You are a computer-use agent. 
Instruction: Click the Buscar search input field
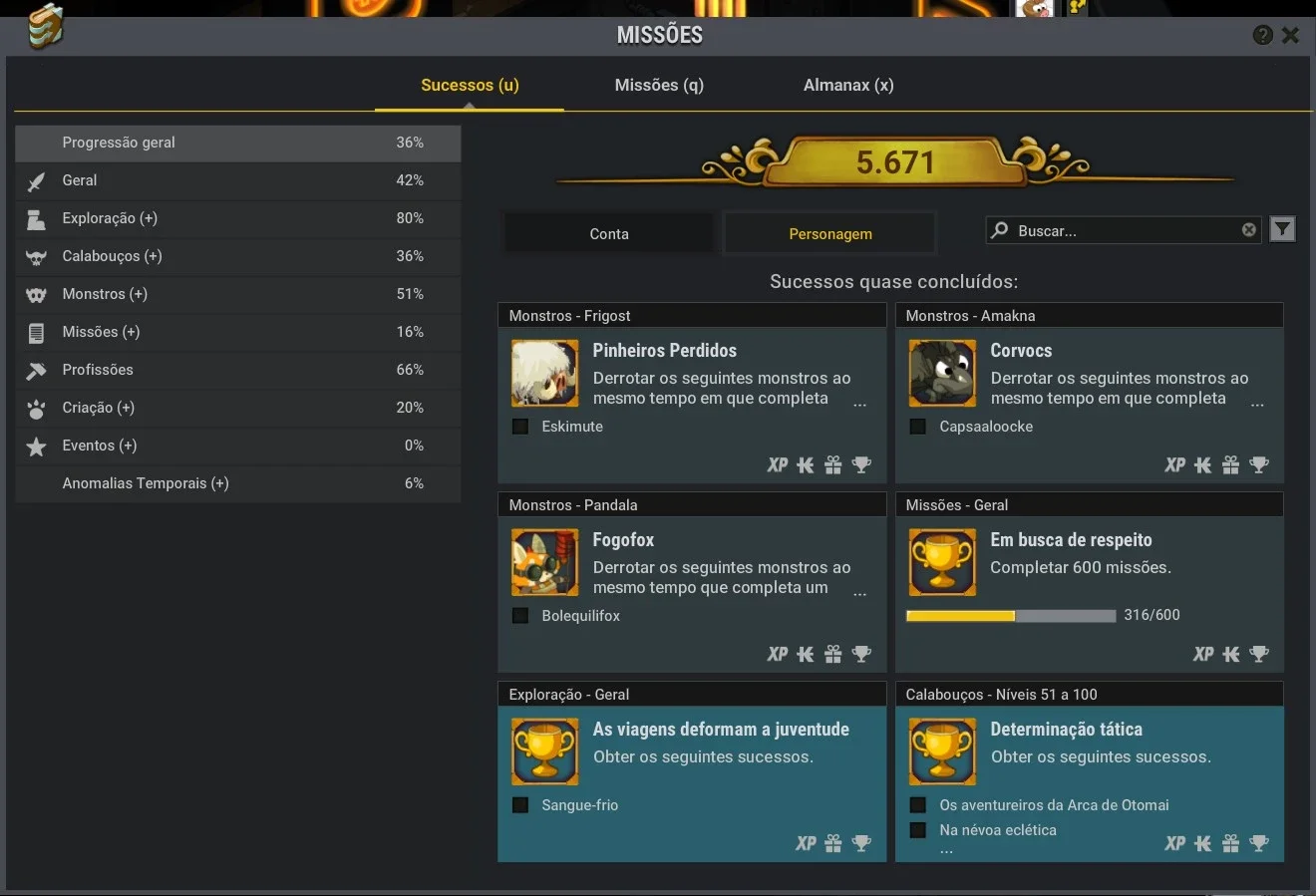pyautogui.click(x=1124, y=230)
